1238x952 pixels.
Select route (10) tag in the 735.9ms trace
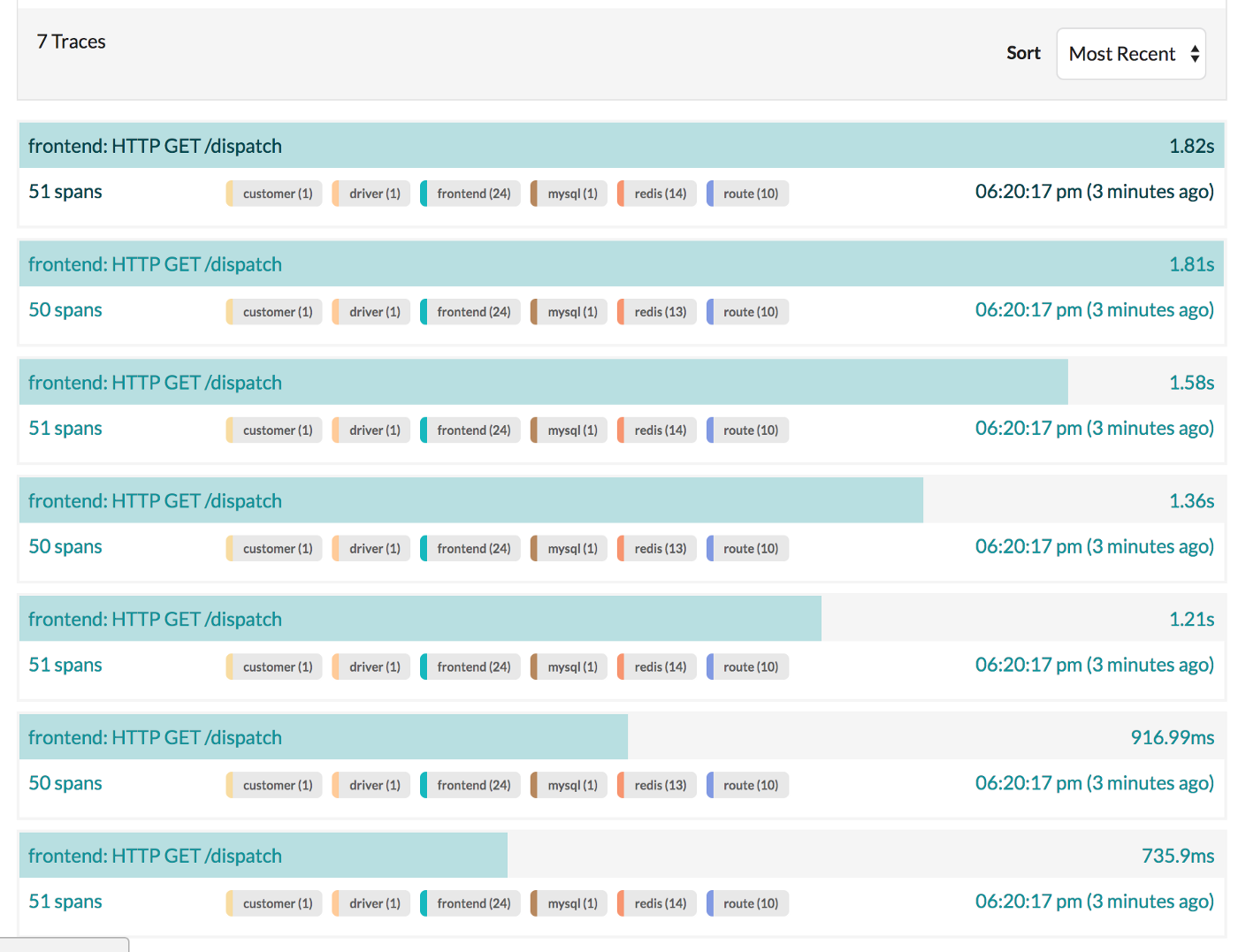pos(747,904)
